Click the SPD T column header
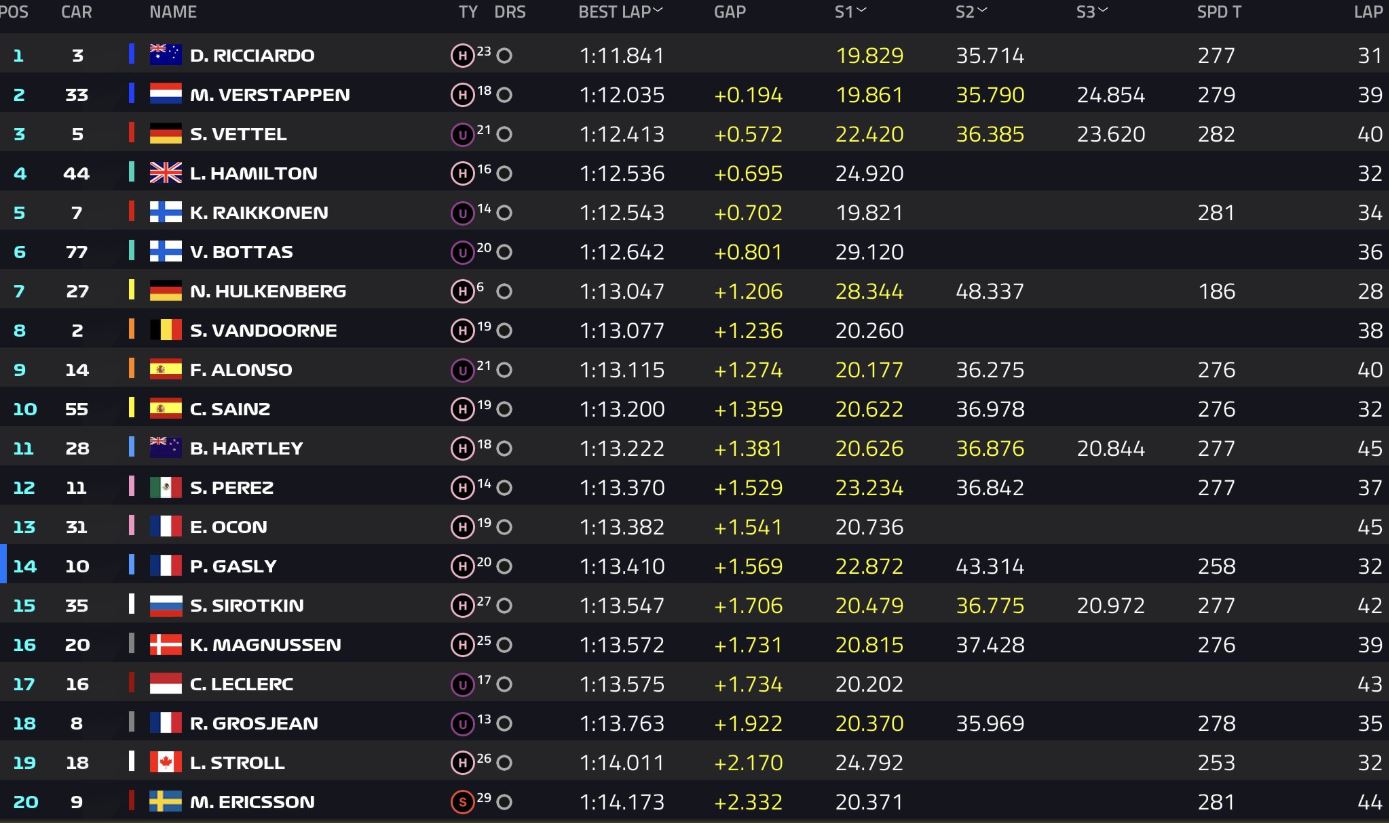 pos(1220,12)
